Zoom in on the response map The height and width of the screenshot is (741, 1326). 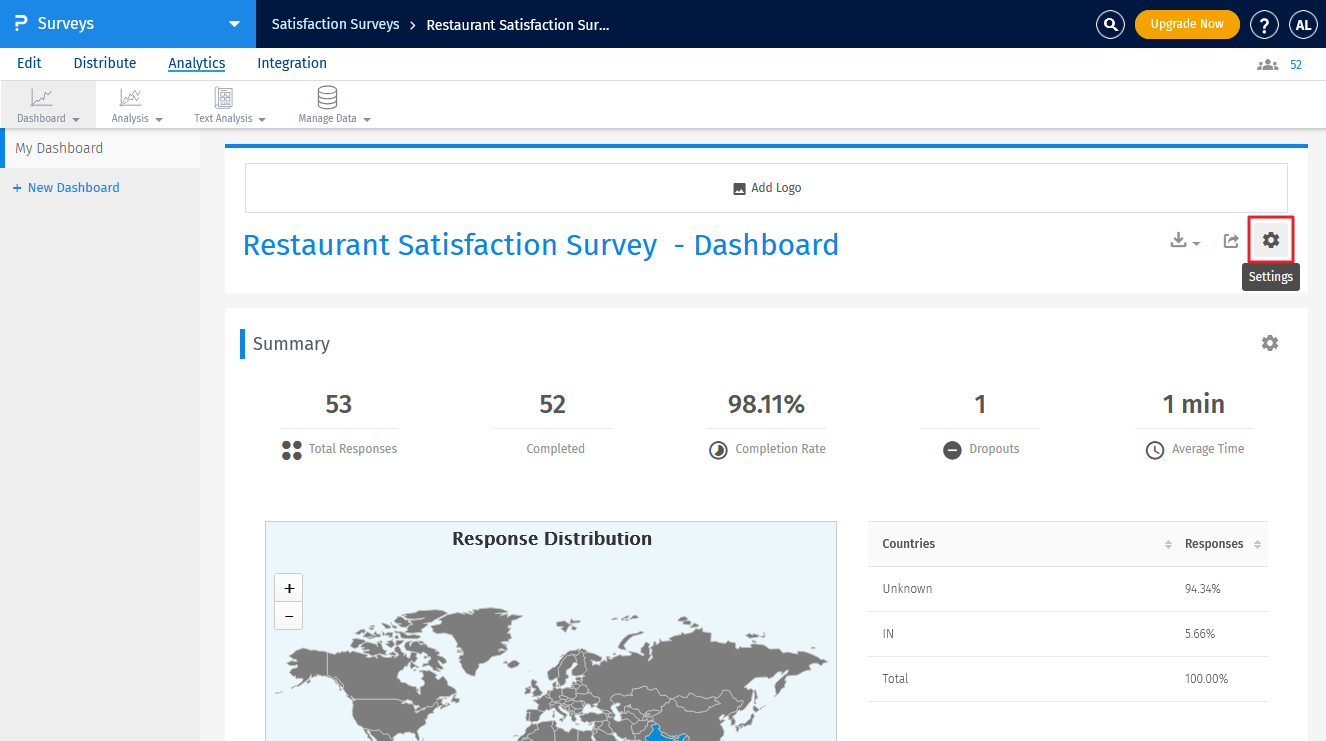pyautogui.click(x=288, y=588)
